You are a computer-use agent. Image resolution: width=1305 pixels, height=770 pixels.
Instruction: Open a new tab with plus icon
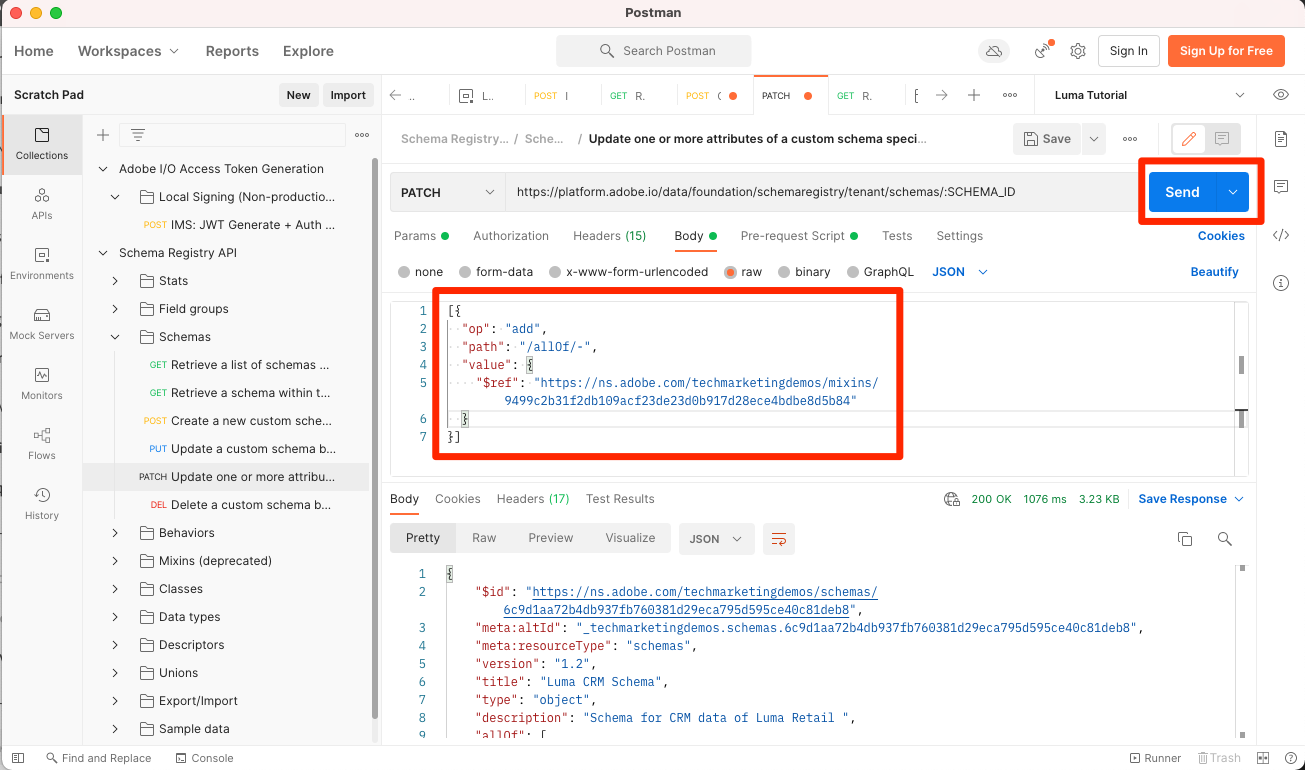tap(974, 95)
